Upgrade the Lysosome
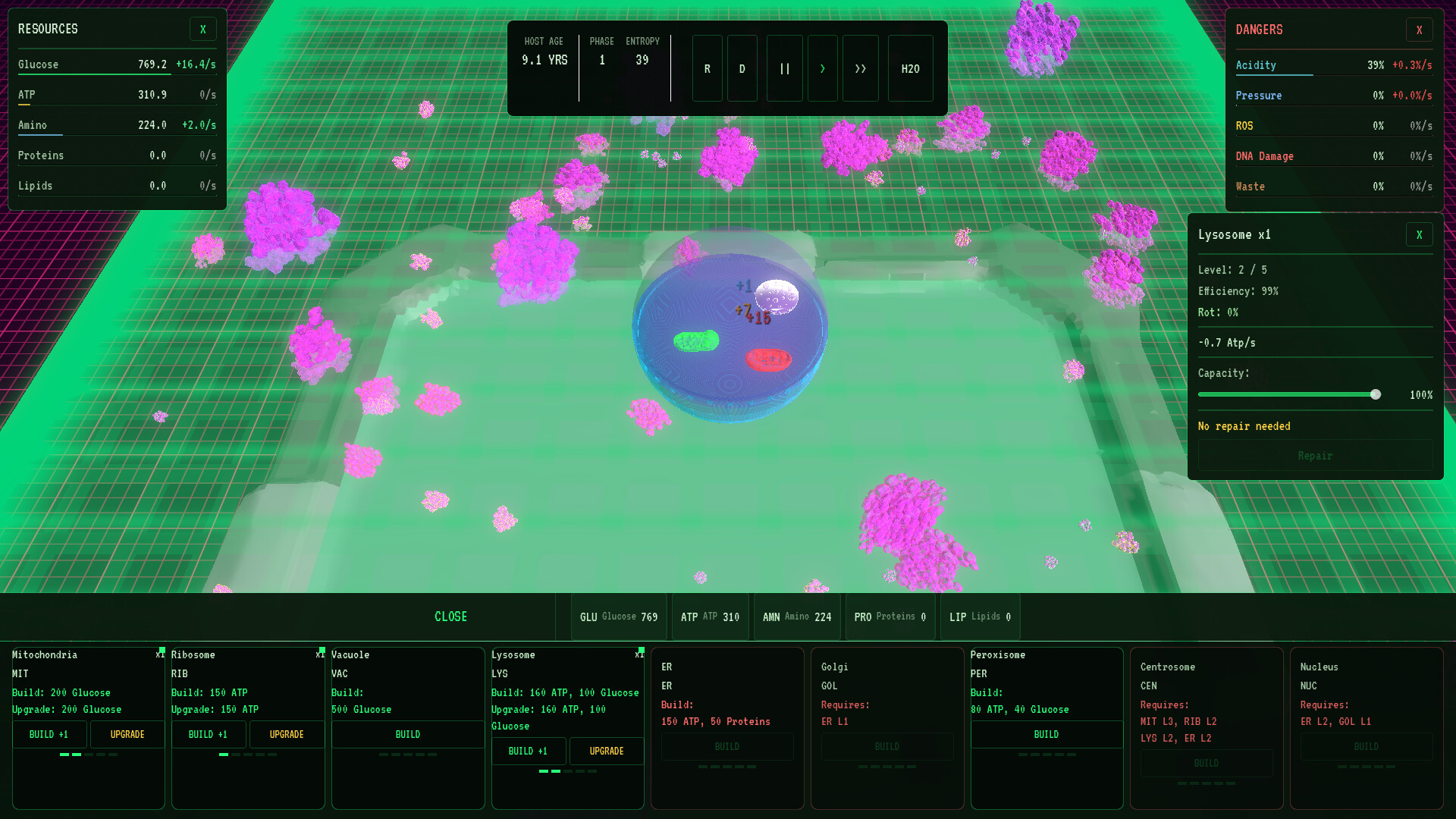Screen dimensions: 1456x819 click(x=607, y=751)
